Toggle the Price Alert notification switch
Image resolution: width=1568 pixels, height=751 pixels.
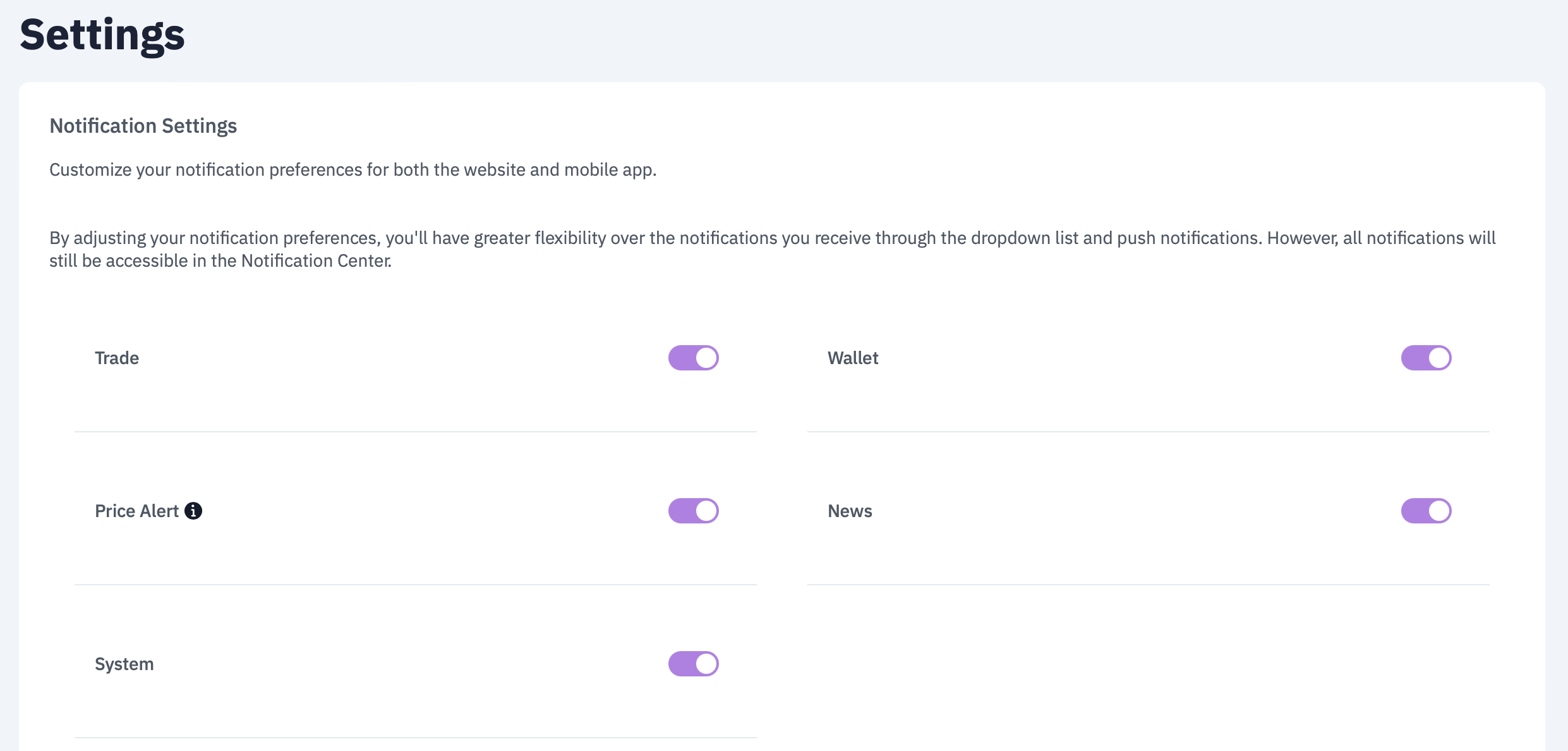tap(694, 511)
